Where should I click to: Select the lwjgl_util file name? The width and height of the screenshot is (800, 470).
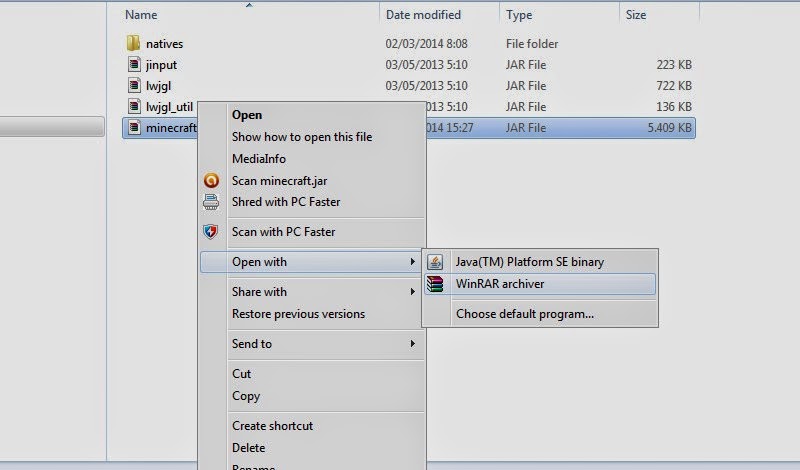169,107
